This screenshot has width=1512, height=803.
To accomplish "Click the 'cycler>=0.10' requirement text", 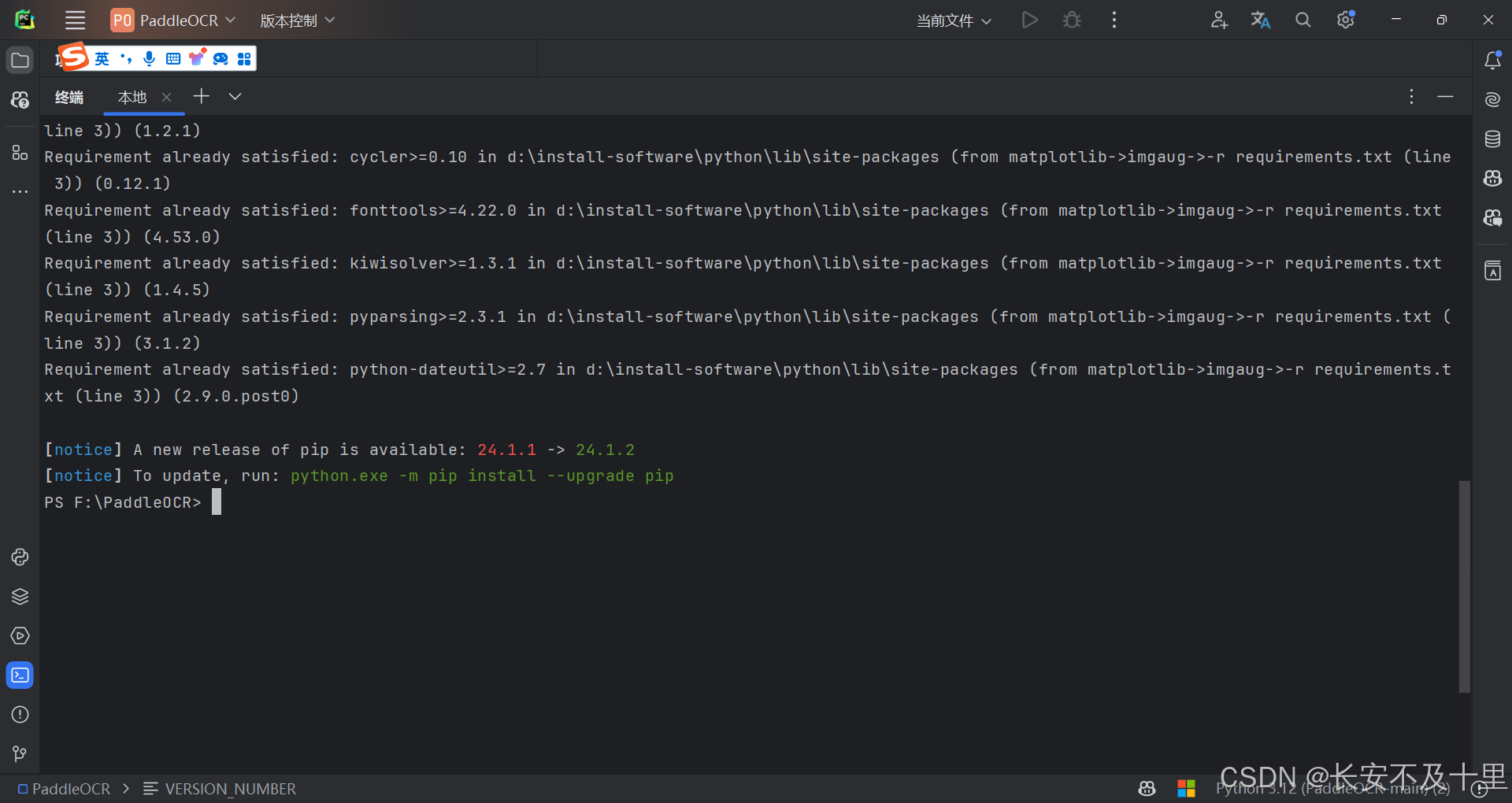I will pos(408,157).
